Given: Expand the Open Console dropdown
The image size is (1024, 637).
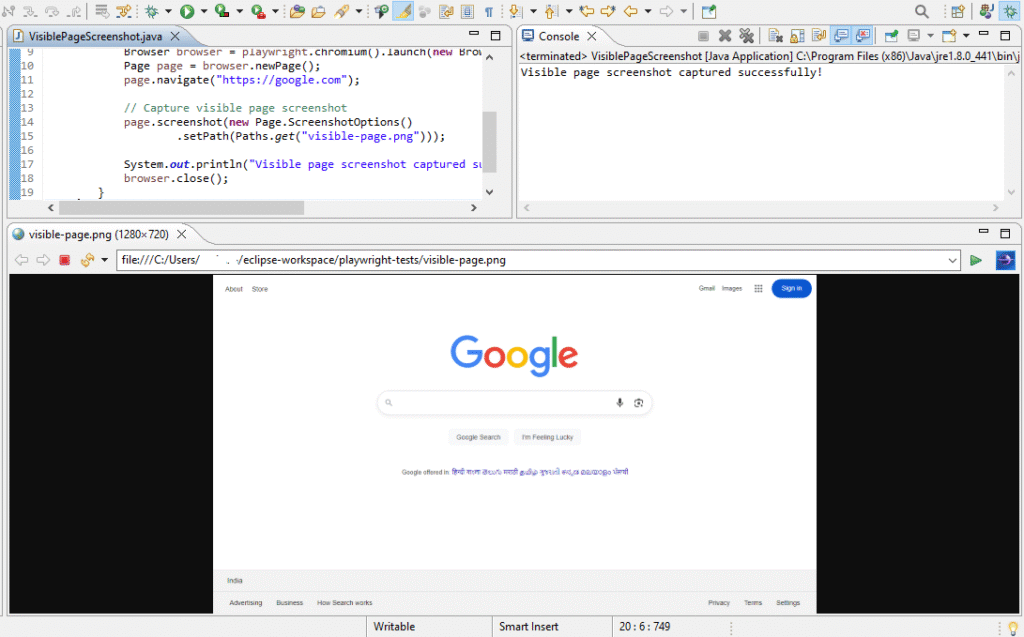Looking at the screenshot, I should [x=966, y=35].
